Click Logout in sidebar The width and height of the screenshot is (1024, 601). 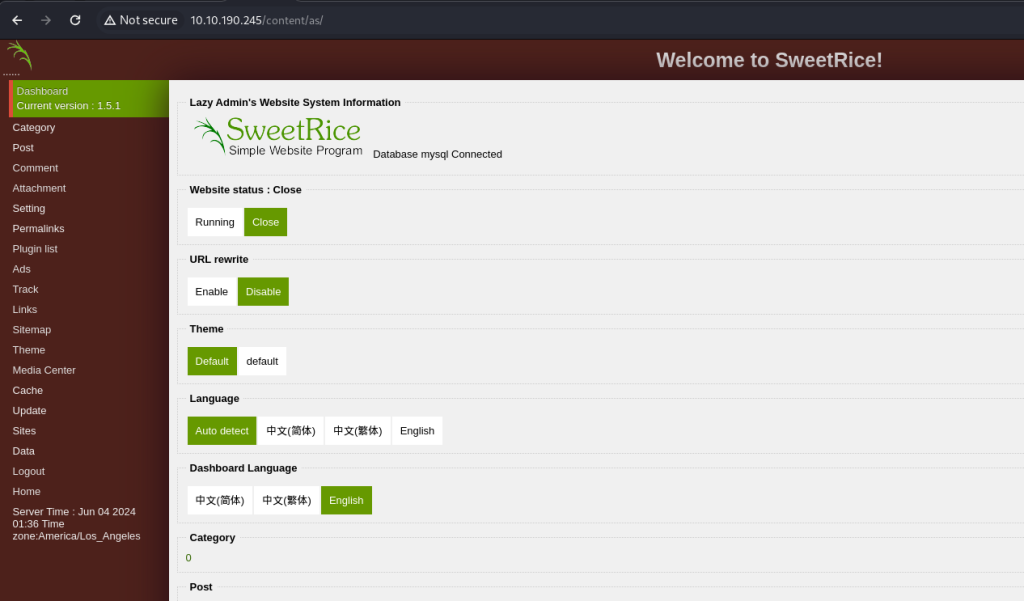[x=29, y=472]
